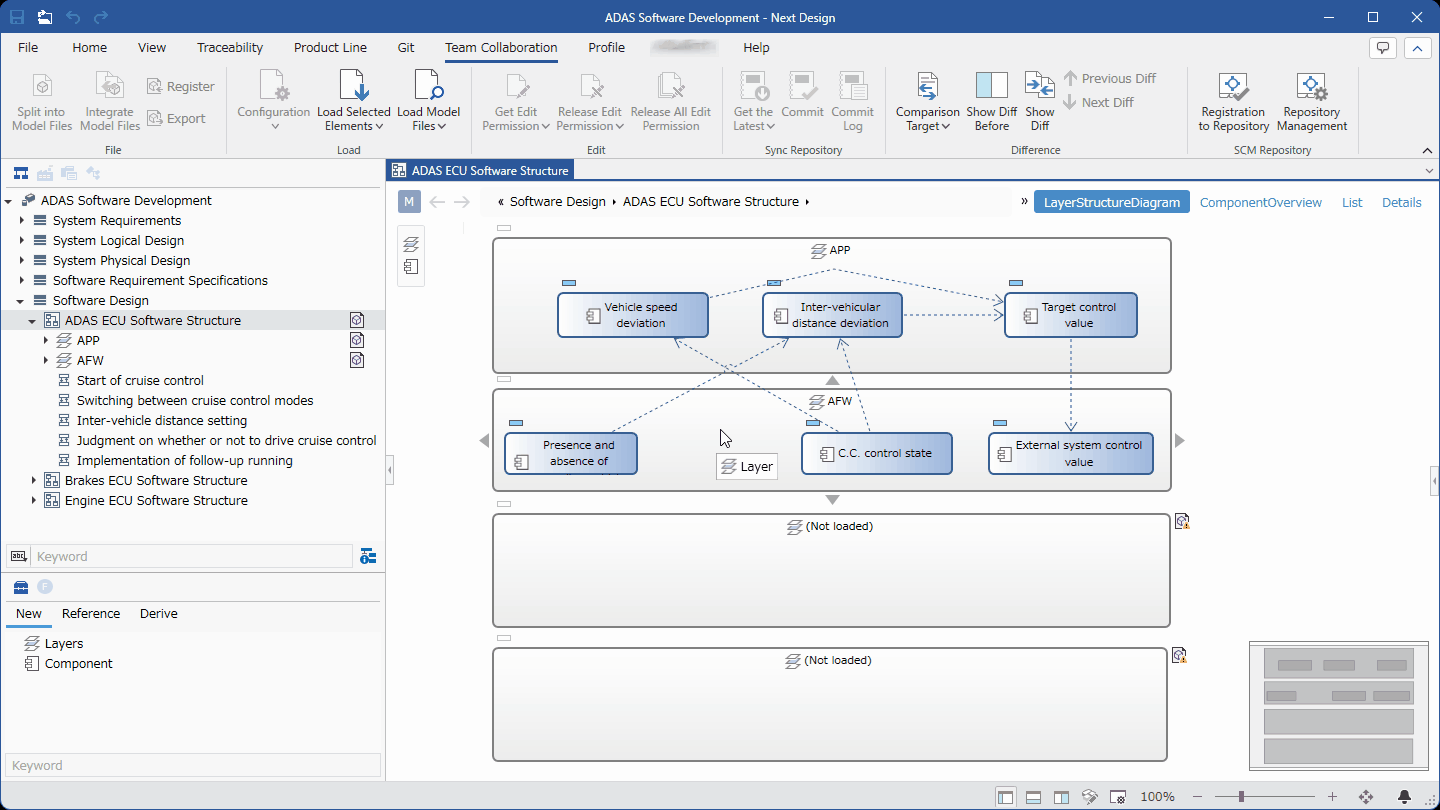
Task: Click the load icon beside APP row
Action: [357, 340]
